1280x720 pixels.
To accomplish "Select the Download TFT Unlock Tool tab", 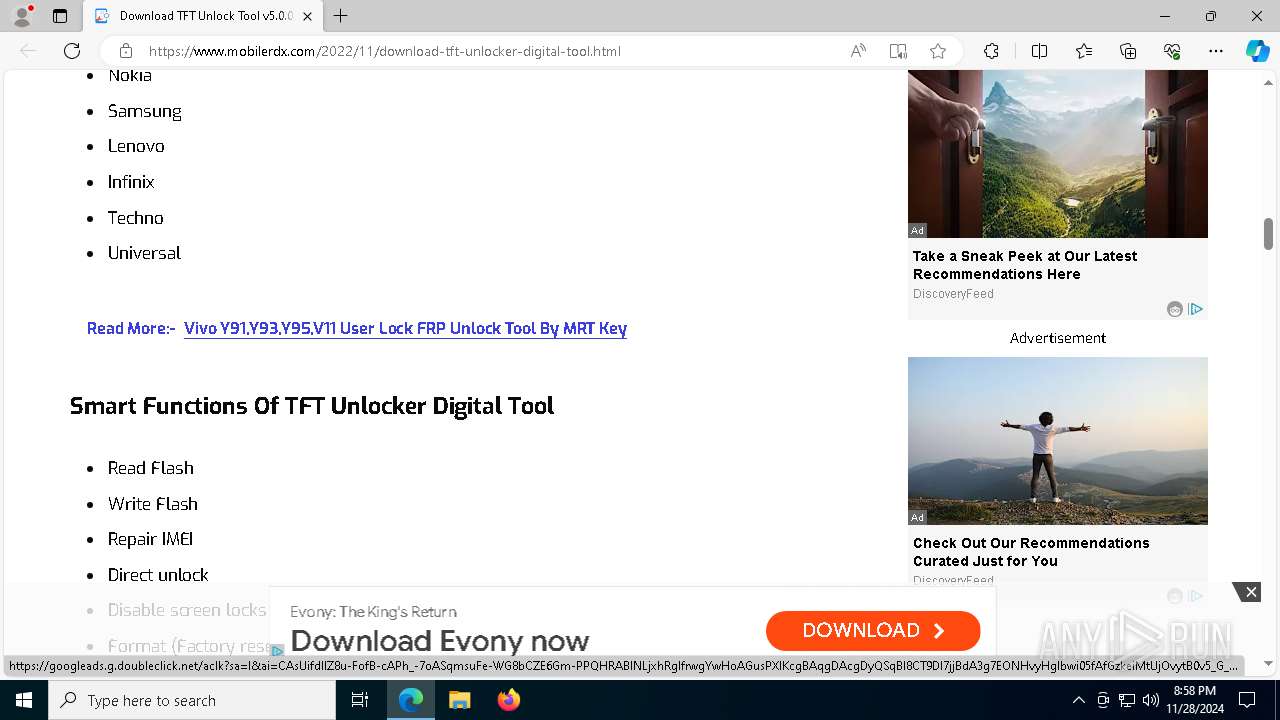I will pyautogui.click(x=203, y=16).
